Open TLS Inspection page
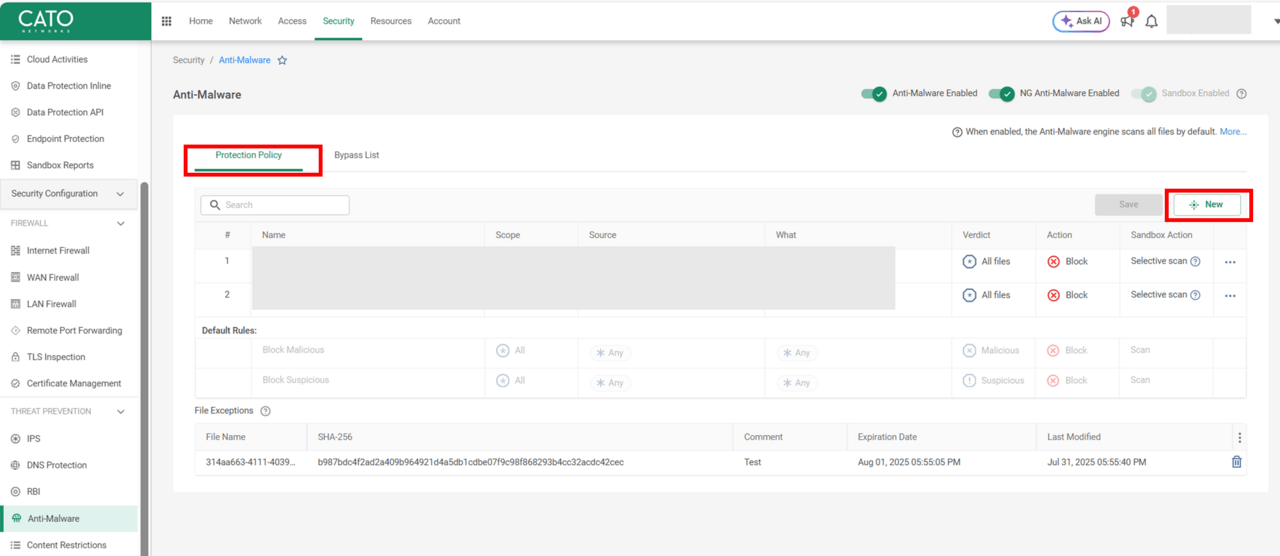1280x556 pixels. pyautogui.click(x=56, y=357)
